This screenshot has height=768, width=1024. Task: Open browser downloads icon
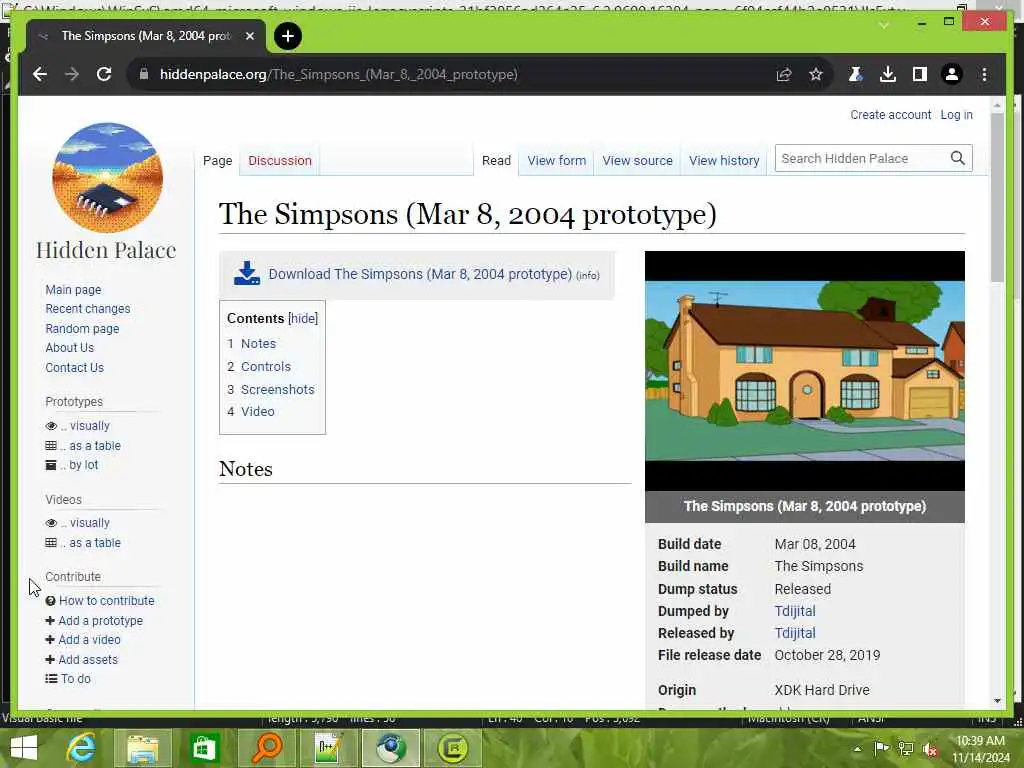tap(888, 74)
